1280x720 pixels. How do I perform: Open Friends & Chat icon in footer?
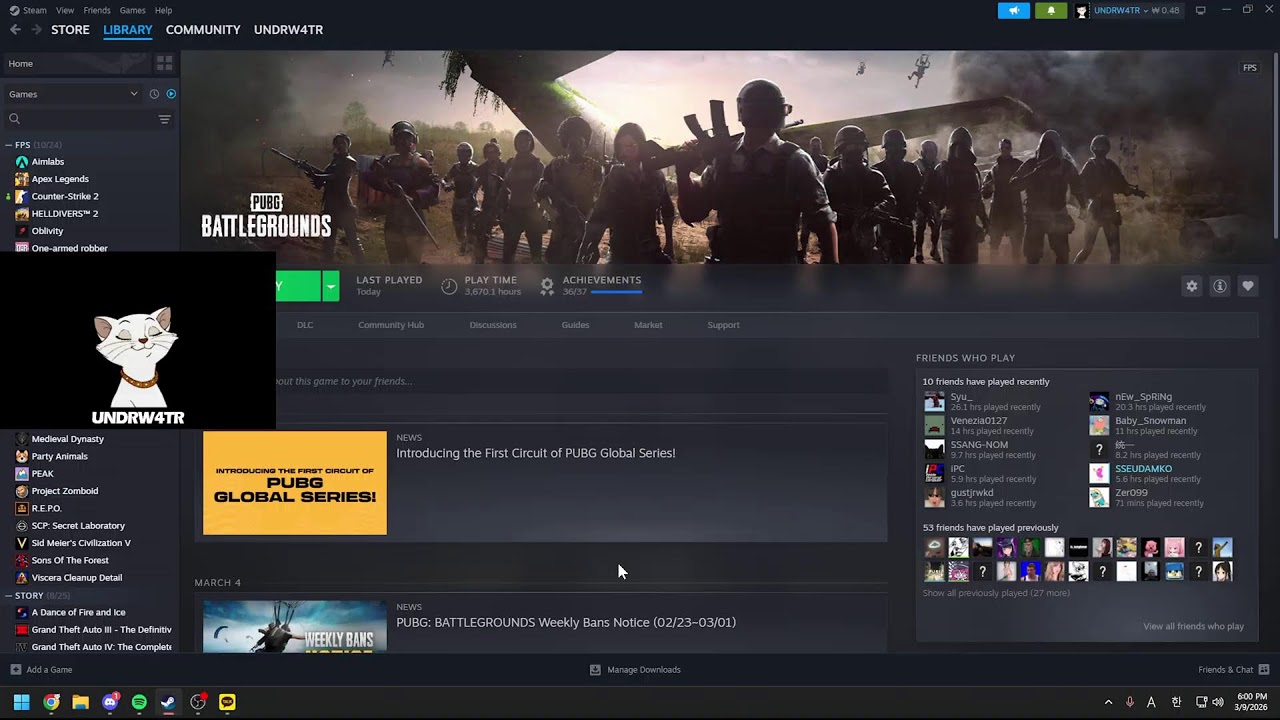pos(1264,670)
